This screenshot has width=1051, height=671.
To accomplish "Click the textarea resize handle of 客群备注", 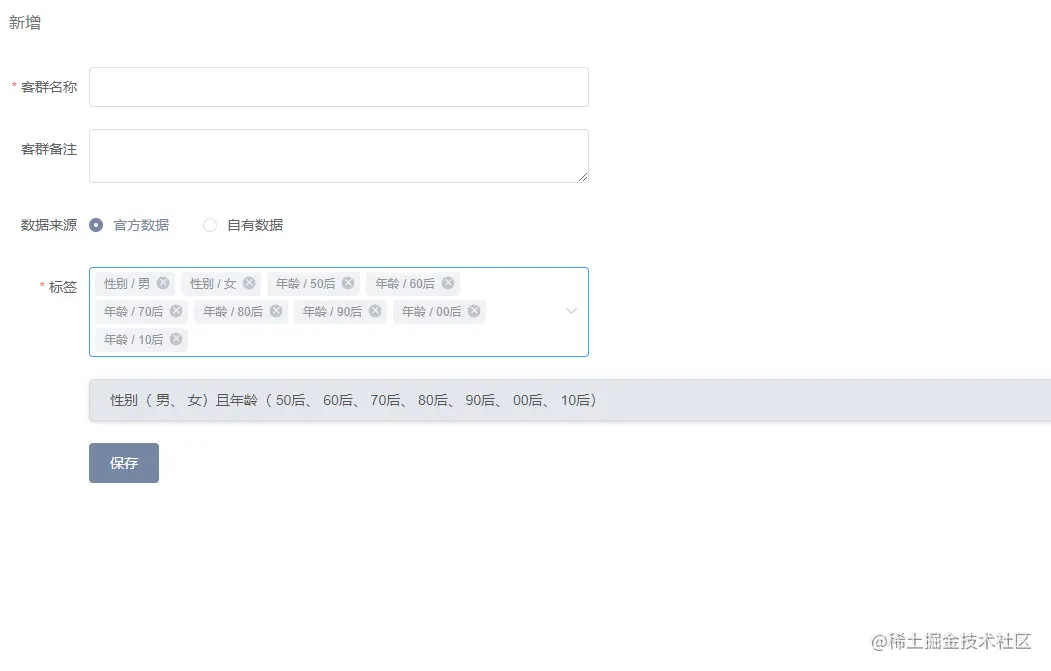I will coord(582,176).
